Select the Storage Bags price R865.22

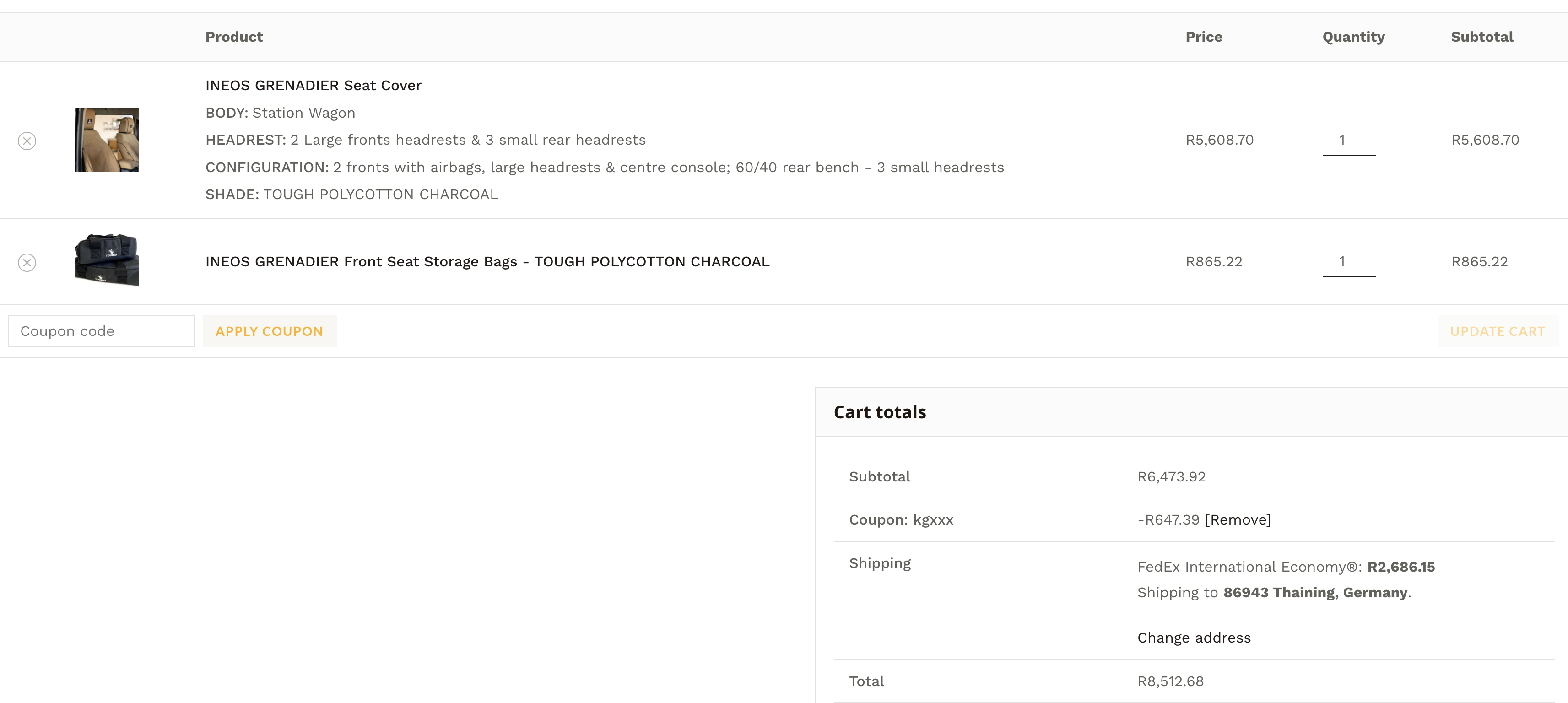click(1214, 262)
